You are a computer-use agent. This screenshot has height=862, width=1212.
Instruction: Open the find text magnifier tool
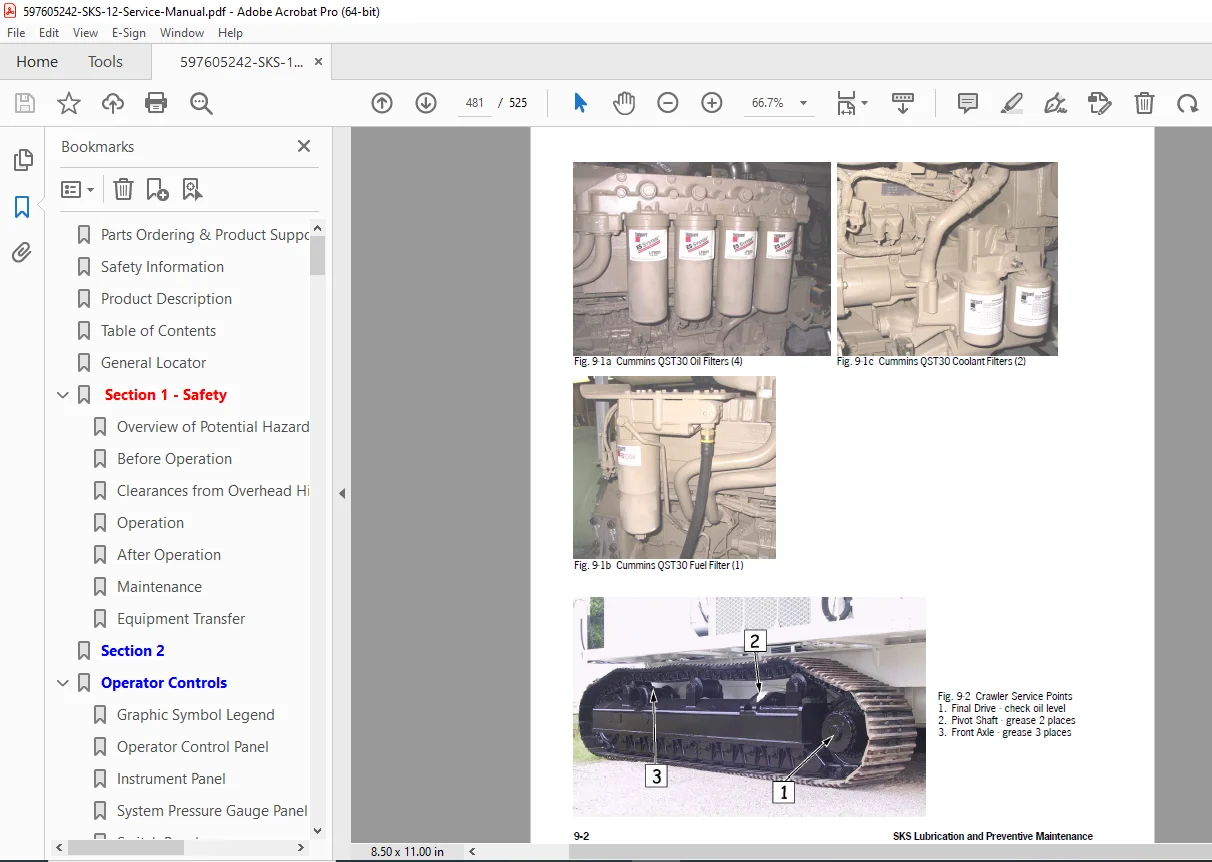click(x=201, y=103)
